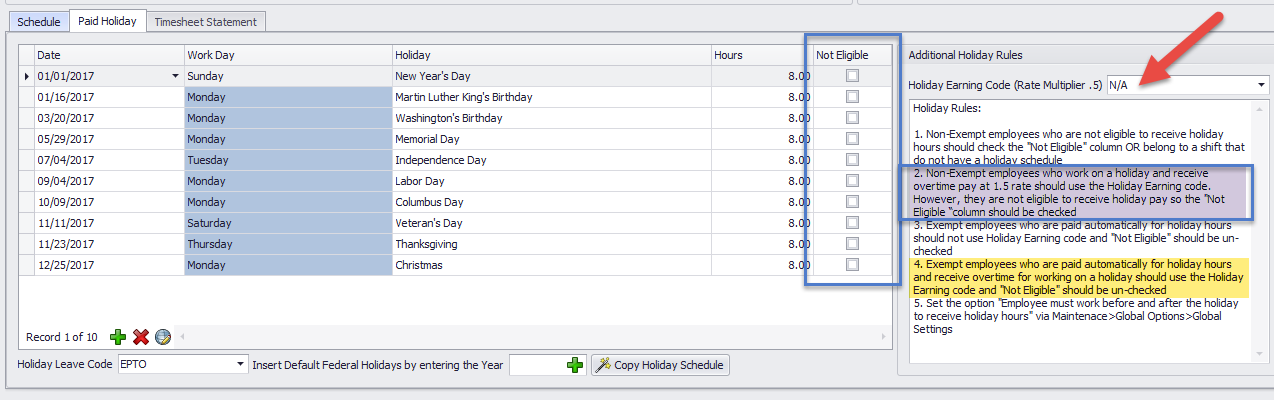The width and height of the screenshot is (1274, 400).
Task: Sort by the Holiday column header
Action: point(550,55)
